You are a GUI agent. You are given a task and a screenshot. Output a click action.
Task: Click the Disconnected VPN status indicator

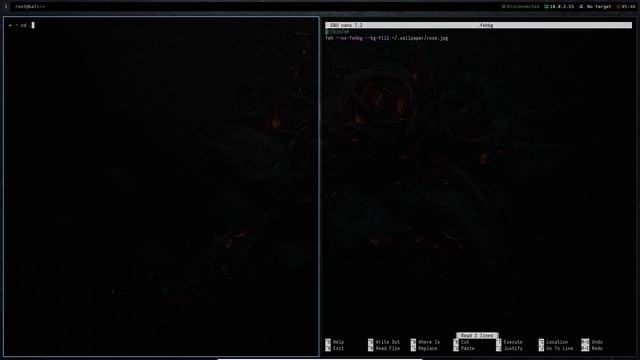coord(520,7)
